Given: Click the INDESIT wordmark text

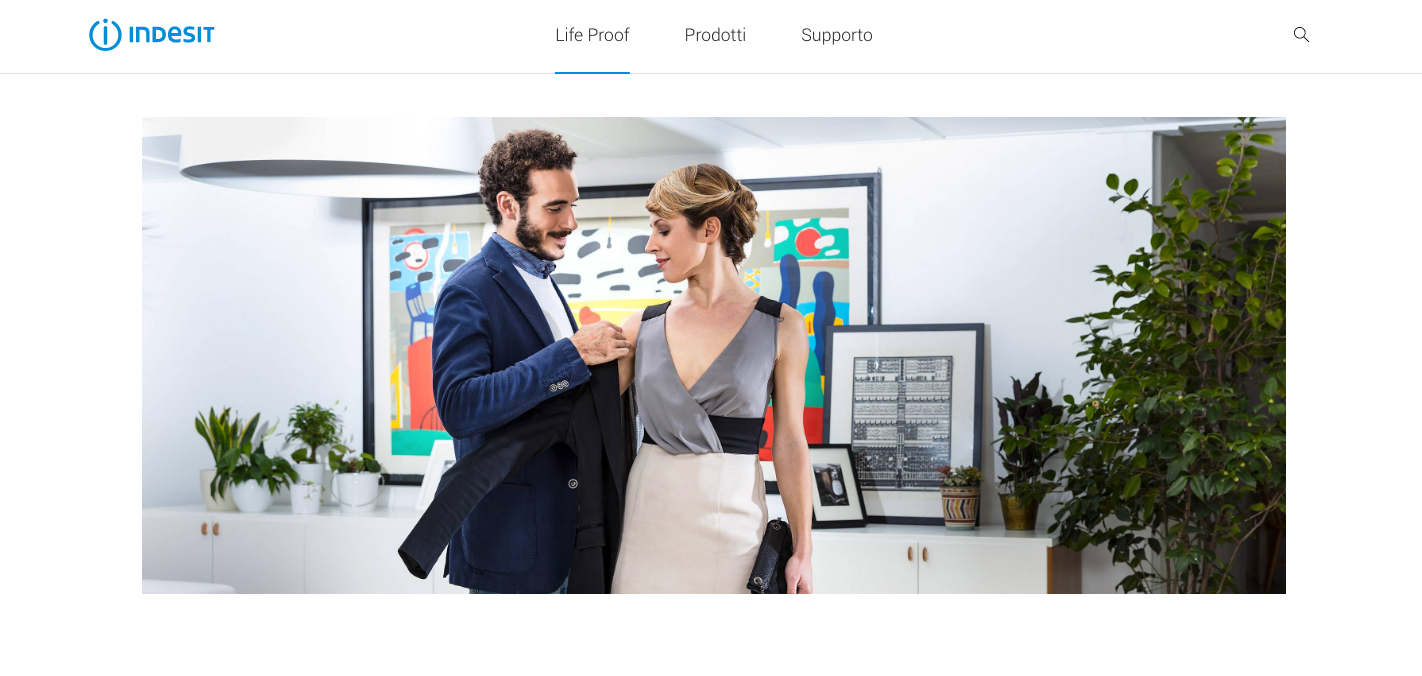Looking at the screenshot, I should (x=171, y=35).
